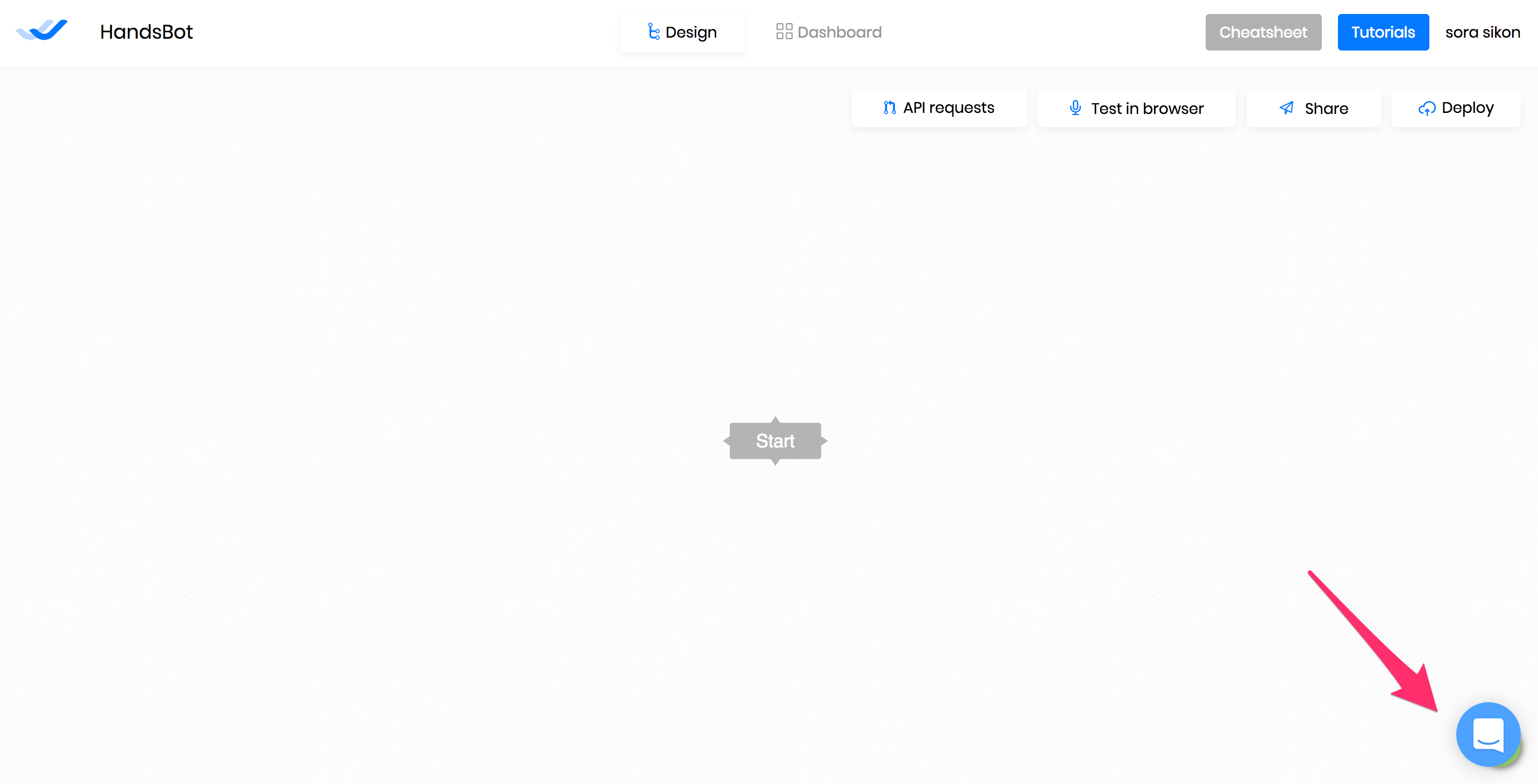Image resolution: width=1538 pixels, height=784 pixels.
Task: Open the Cheatsheet
Action: [x=1262, y=32]
